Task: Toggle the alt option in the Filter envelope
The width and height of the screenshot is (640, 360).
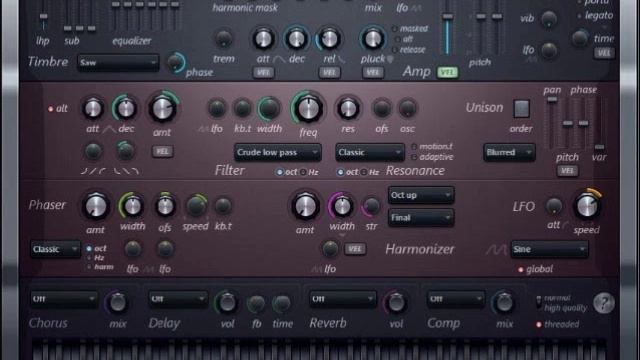Action: click(x=58, y=109)
